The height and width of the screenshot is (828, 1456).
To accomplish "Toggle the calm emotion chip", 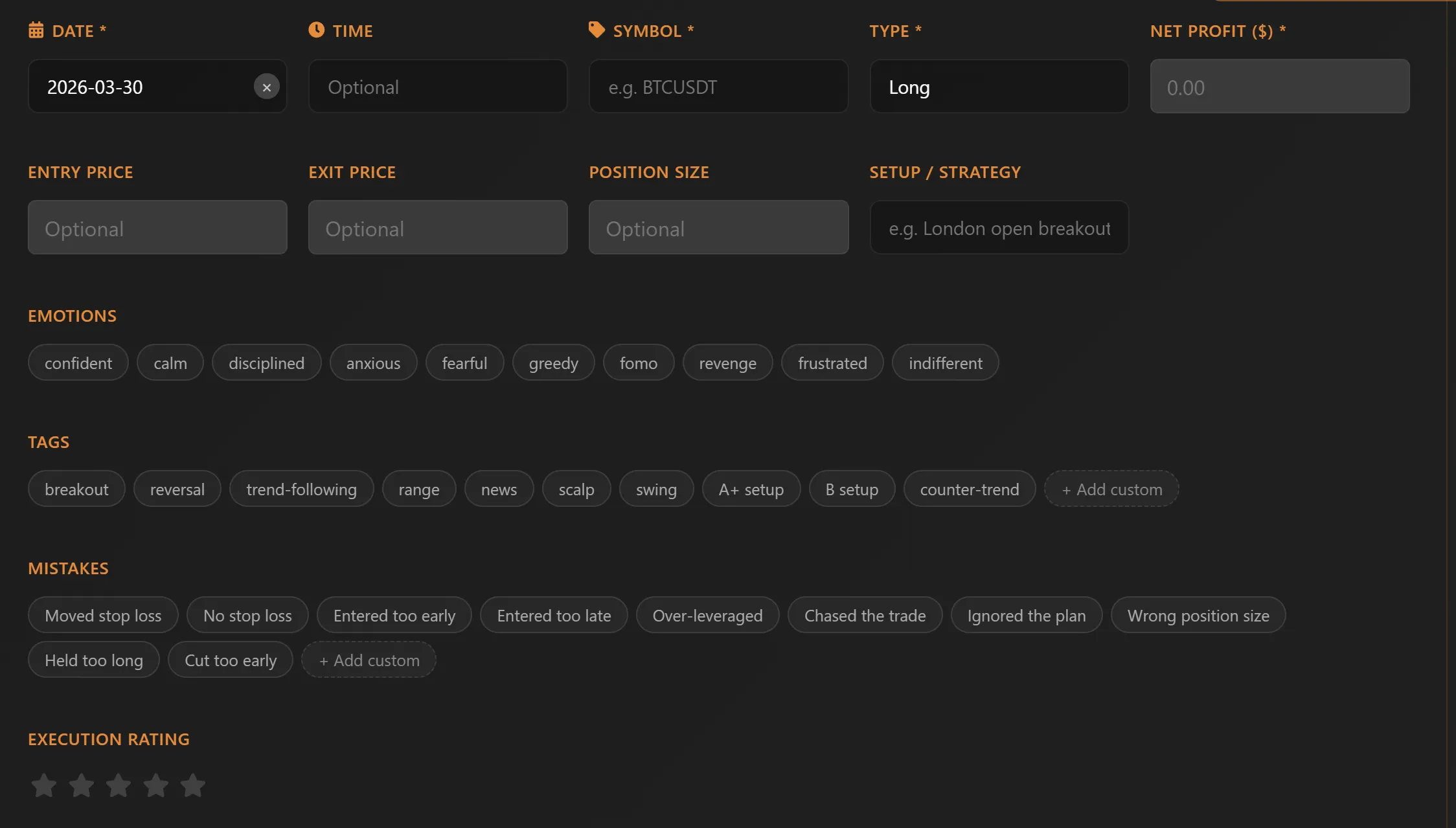I will [x=170, y=363].
